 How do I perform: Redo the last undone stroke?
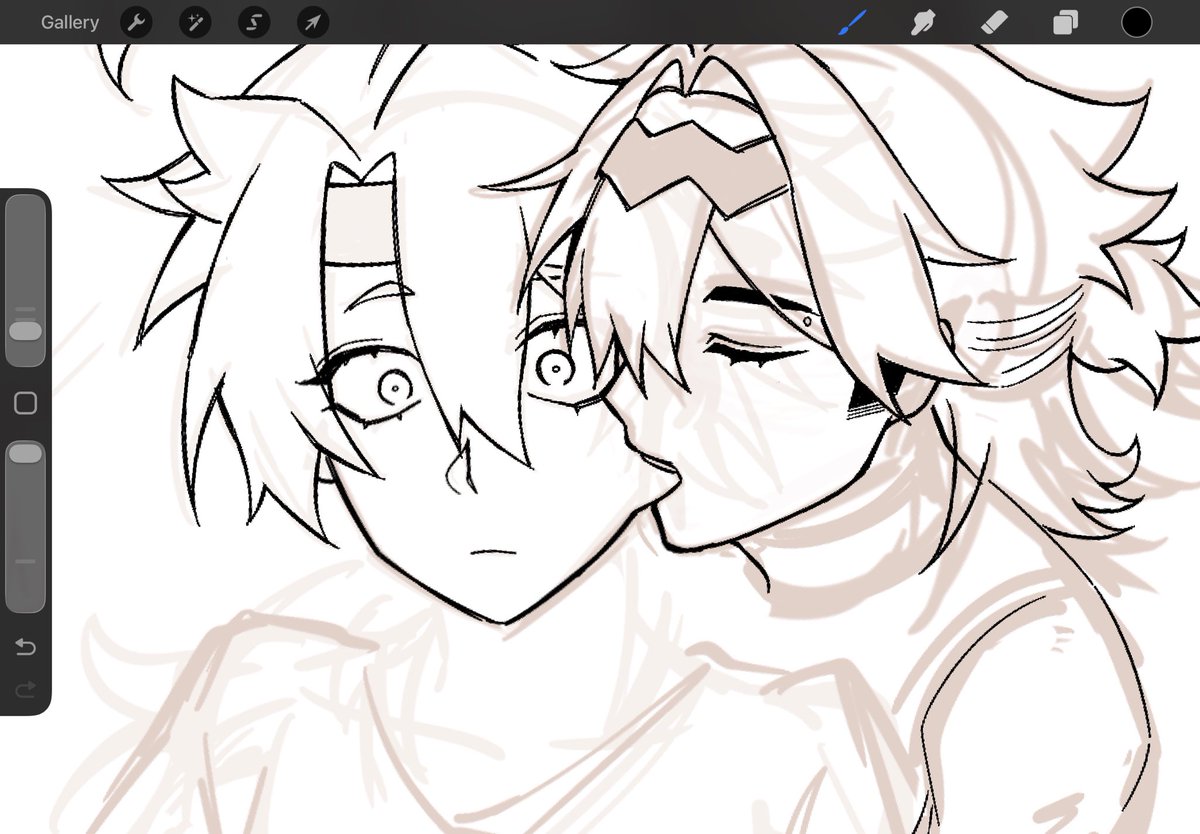[x=25, y=689]
